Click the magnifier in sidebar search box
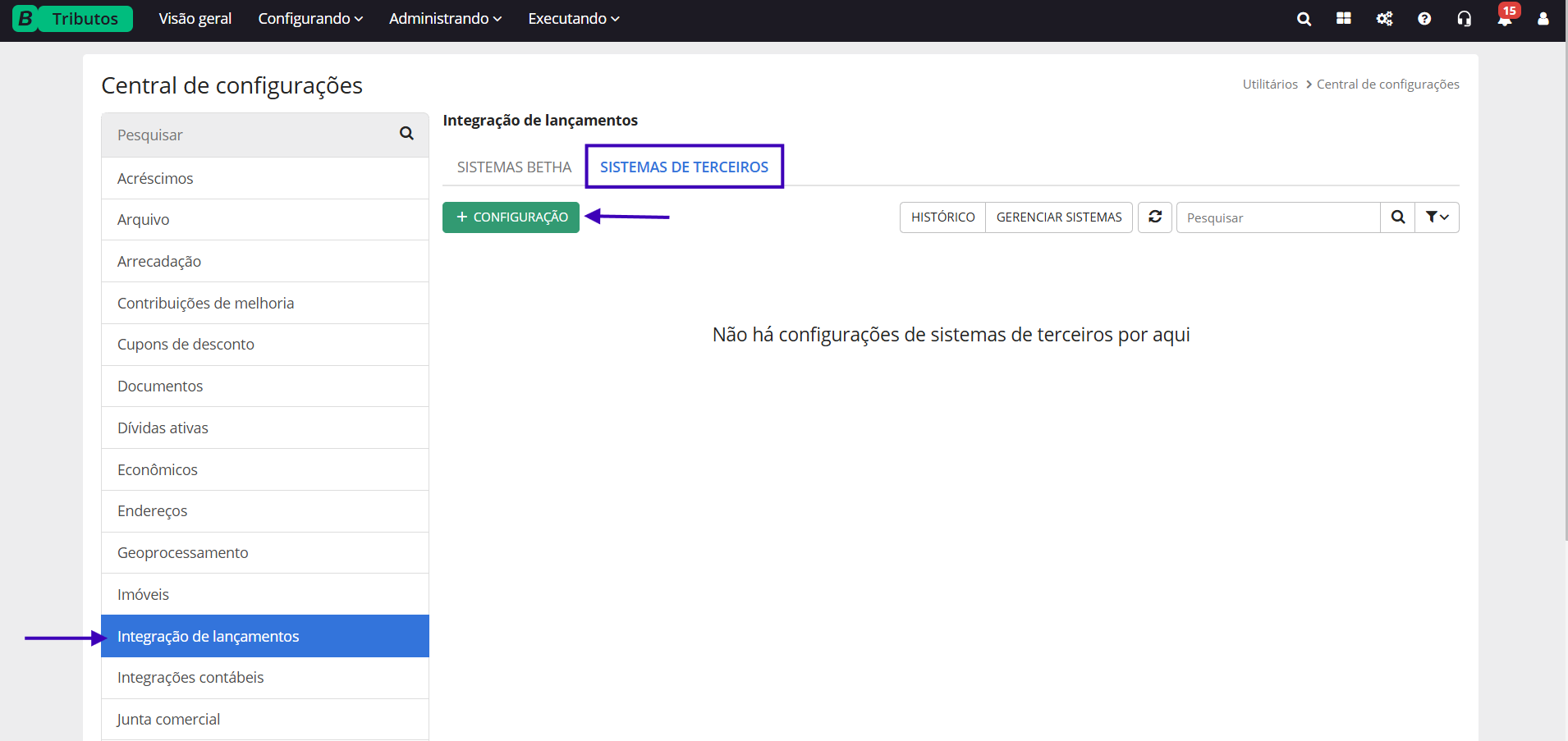The image size is (1568, 741). (x=406, y=134)
